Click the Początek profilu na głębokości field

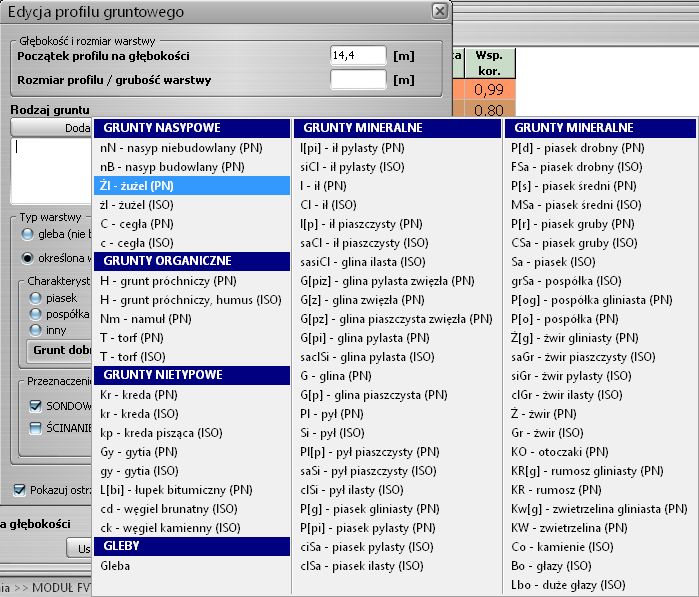pos(357,56)
